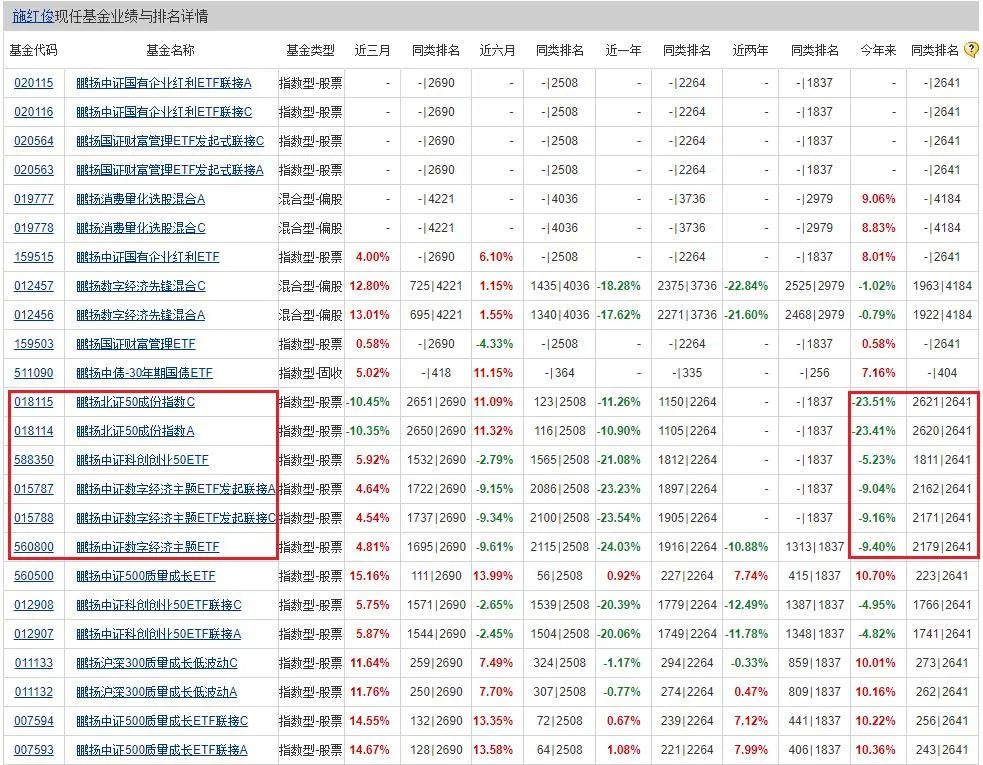
Task: Open fund code 588350 link
Action: (x=34, y=460)
